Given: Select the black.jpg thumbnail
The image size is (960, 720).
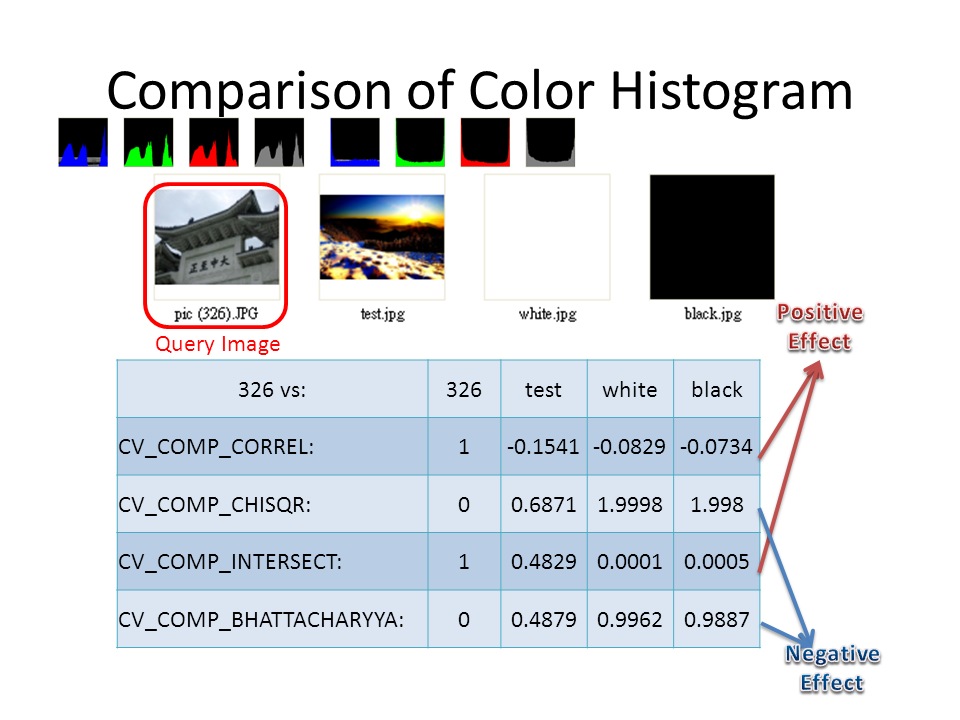Looking at the screenshot, I should point(712,238).
